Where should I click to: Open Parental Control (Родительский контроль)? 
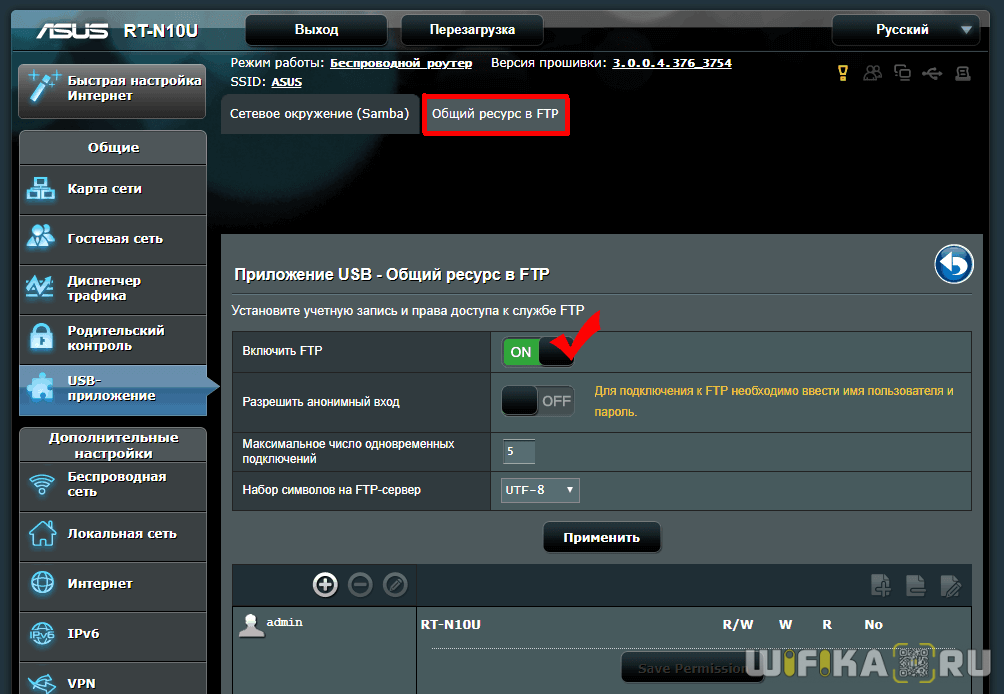coord(113,338)
